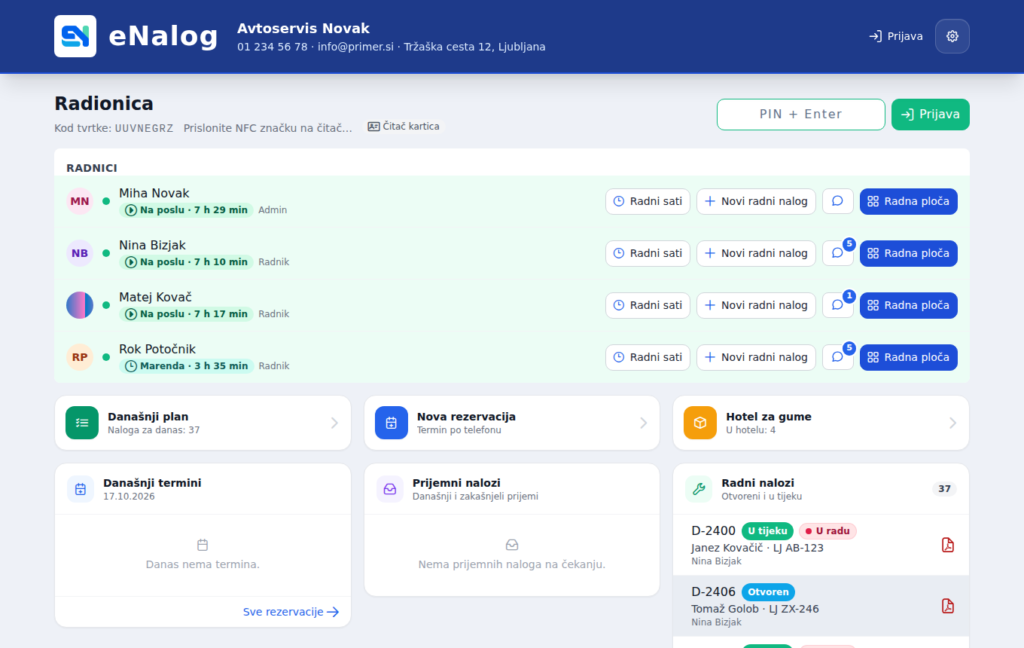The height and width of the screenshot is (648, 1024).
Task: Click Matej Kovač's avatar picture
Action: pos(80,305)
